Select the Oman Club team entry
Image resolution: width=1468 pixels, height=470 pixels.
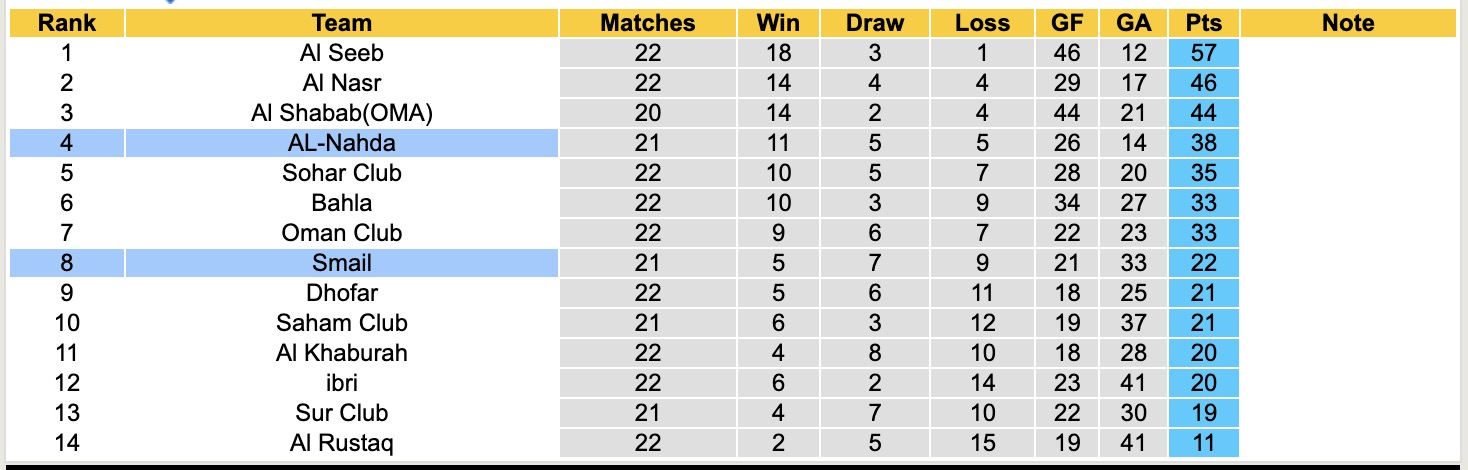point(341,233)
